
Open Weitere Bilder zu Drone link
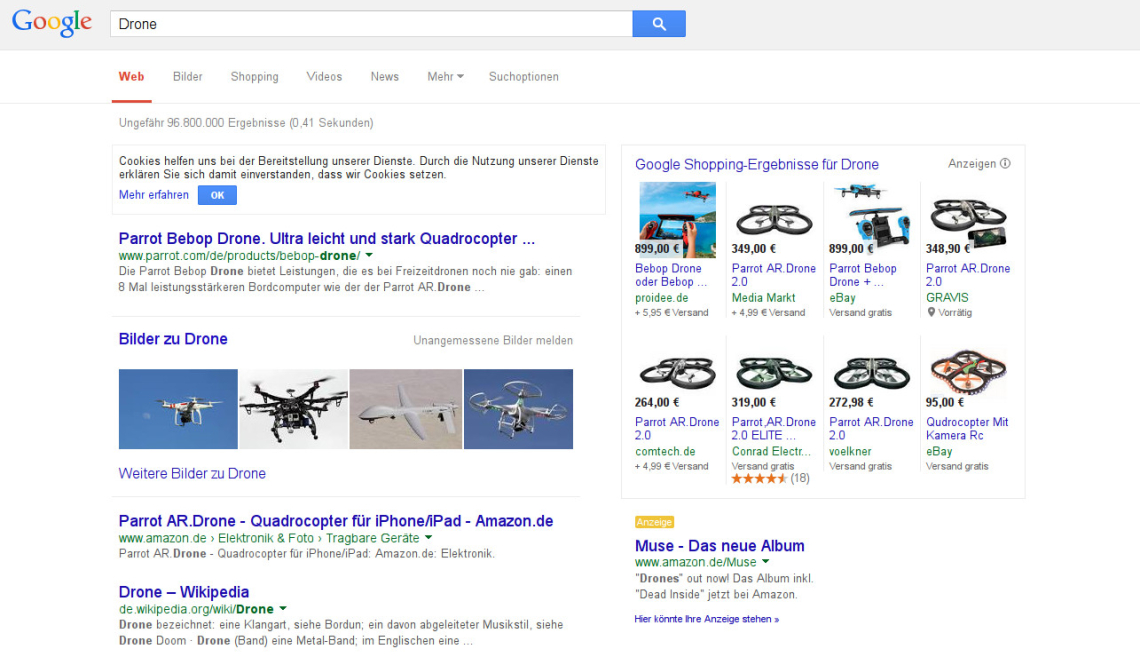[192, 473]
